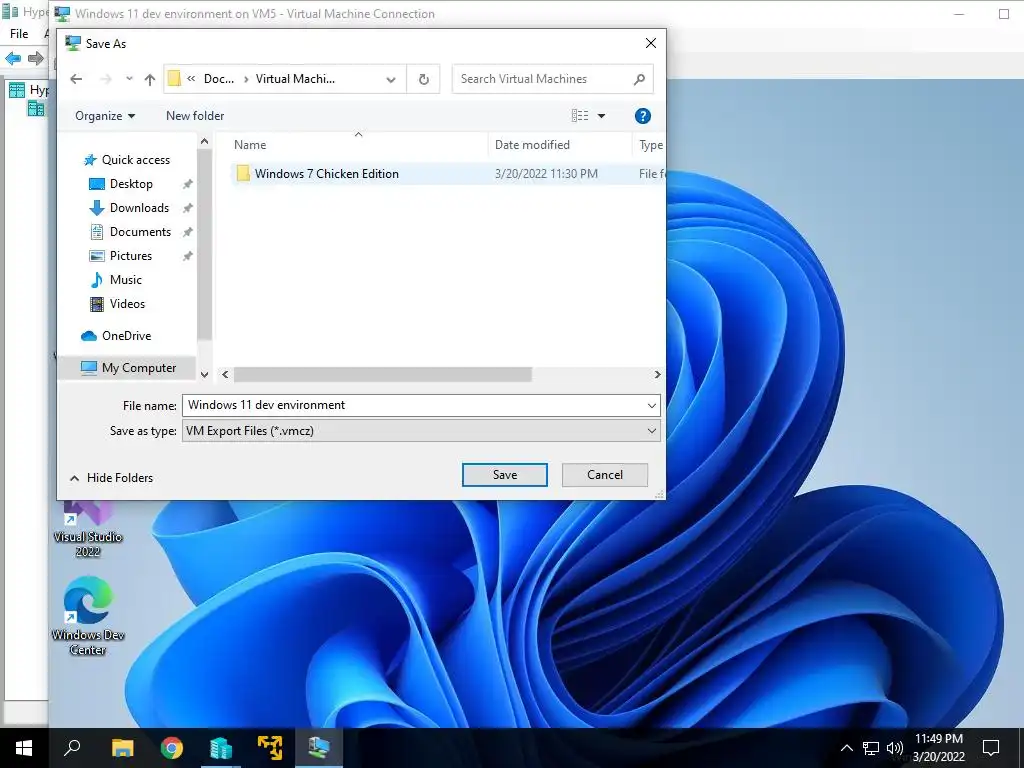Viewport: 1024px width, 768px height.
Task: Open Hyper-V Manager taskbar icon
Action: coord(221,748)
